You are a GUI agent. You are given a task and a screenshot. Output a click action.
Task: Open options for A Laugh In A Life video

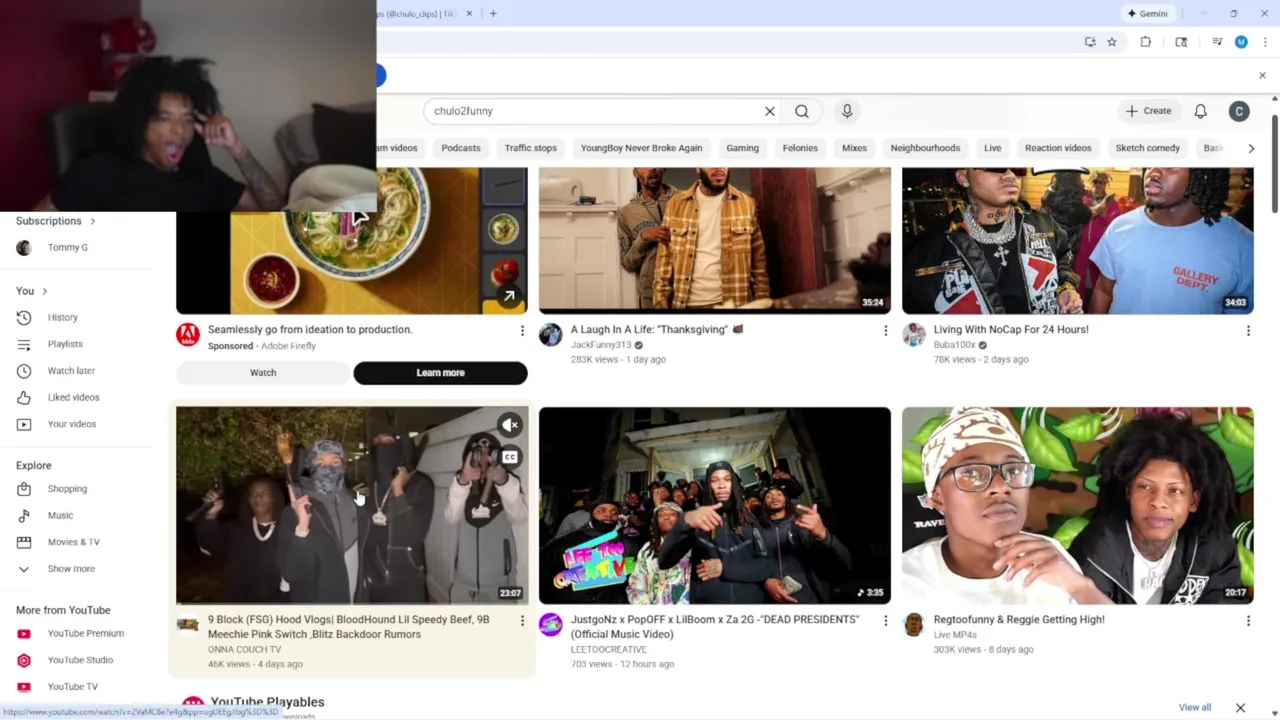(x=885, y=330)
